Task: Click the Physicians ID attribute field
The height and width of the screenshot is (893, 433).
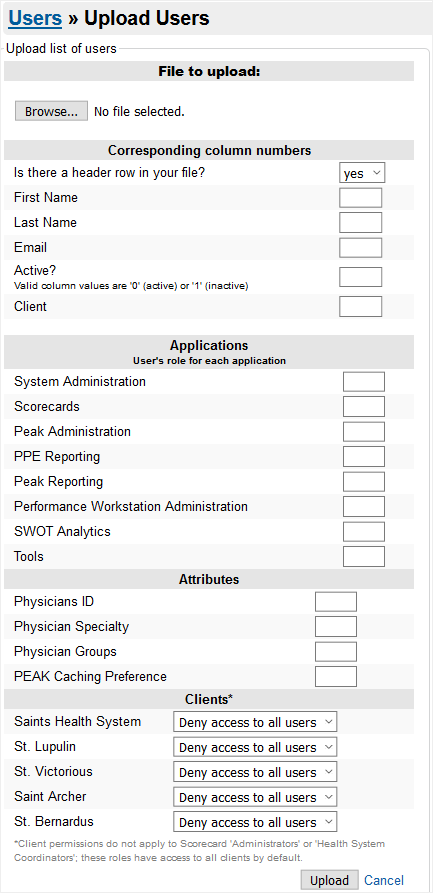Action: coord(336,601)
